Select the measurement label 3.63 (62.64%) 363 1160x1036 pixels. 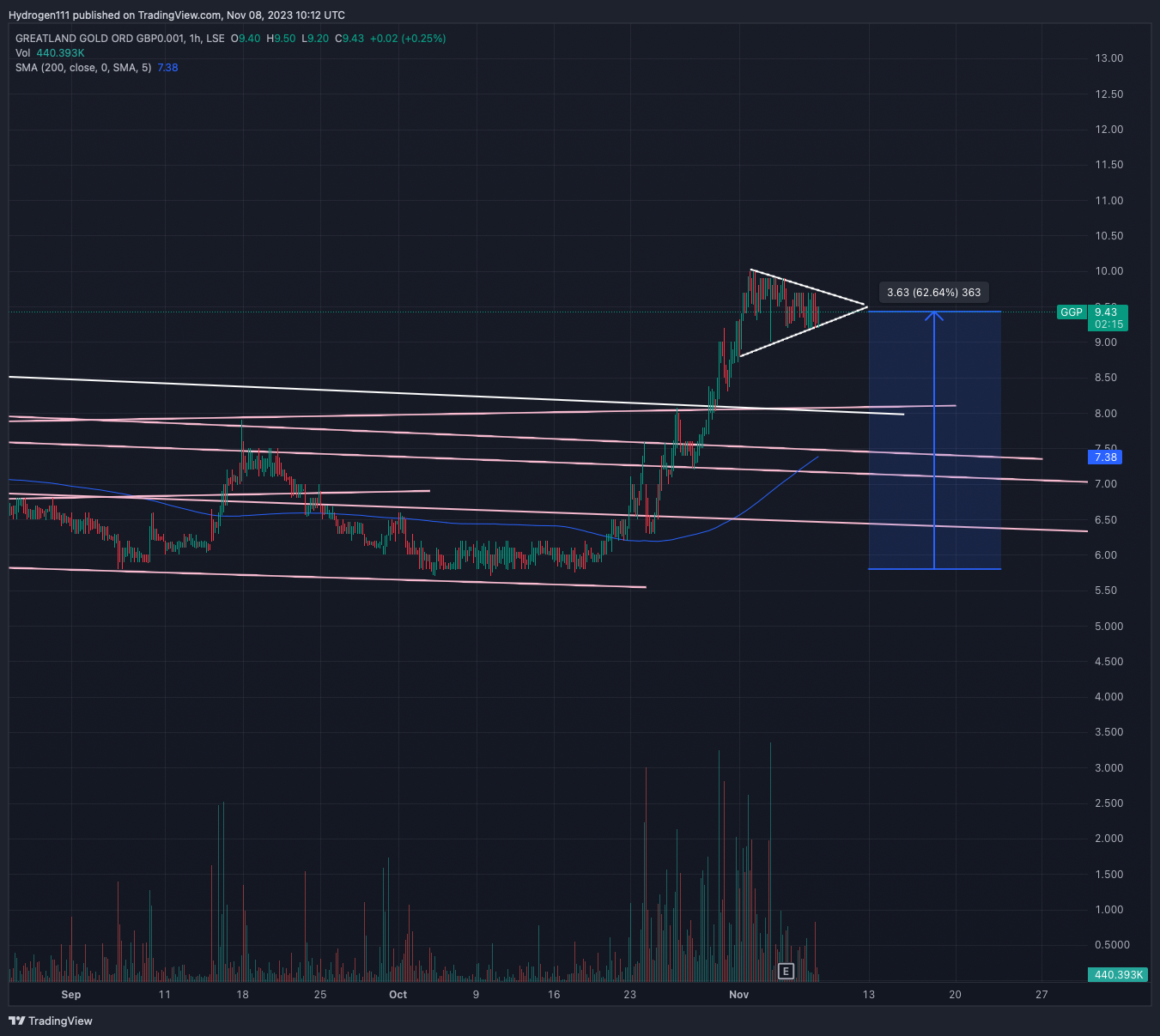click(x=934, y=293)
